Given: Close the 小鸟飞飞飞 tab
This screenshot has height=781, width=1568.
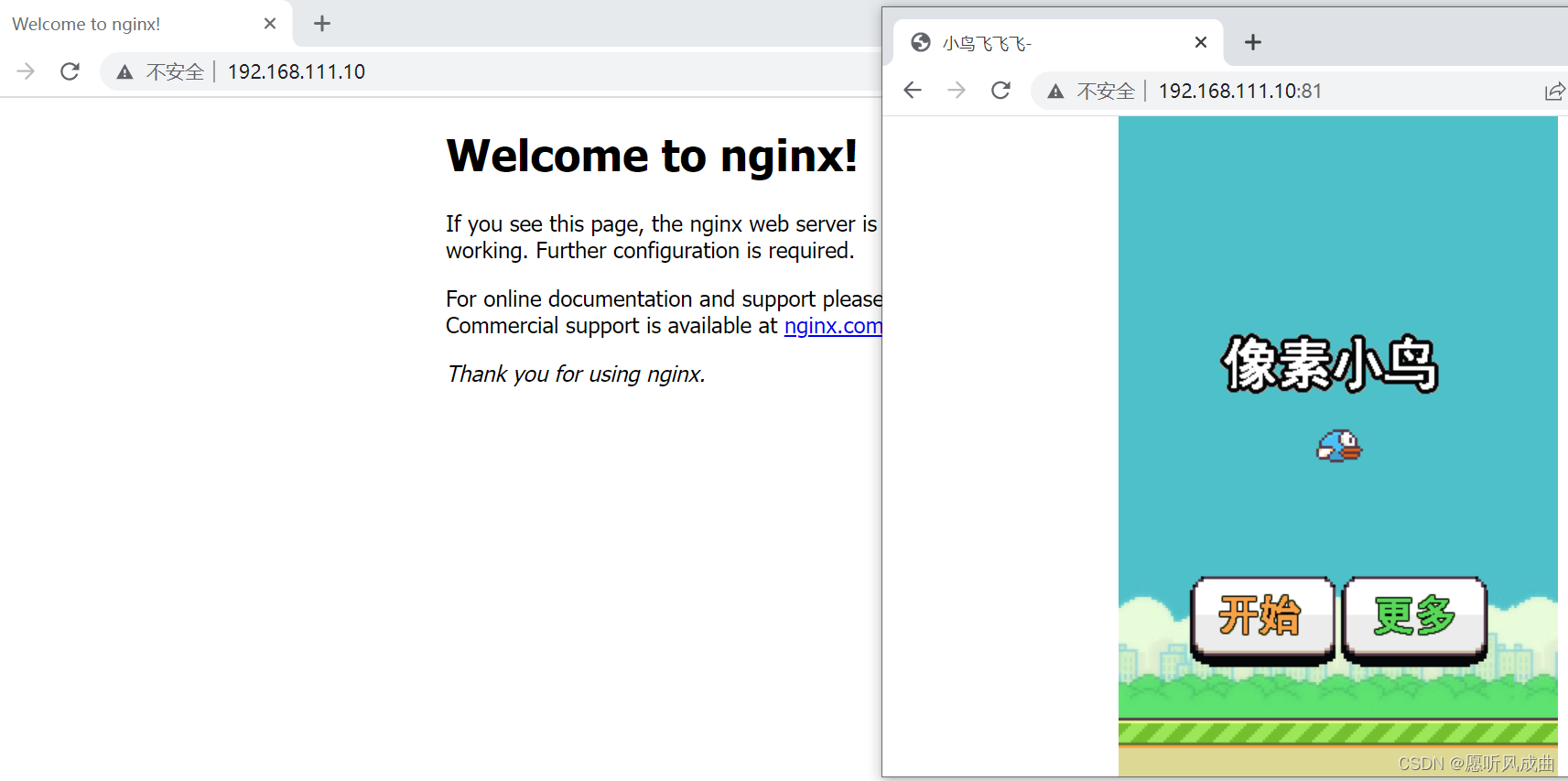Looking at the screenshot, I should point(1201,42).
